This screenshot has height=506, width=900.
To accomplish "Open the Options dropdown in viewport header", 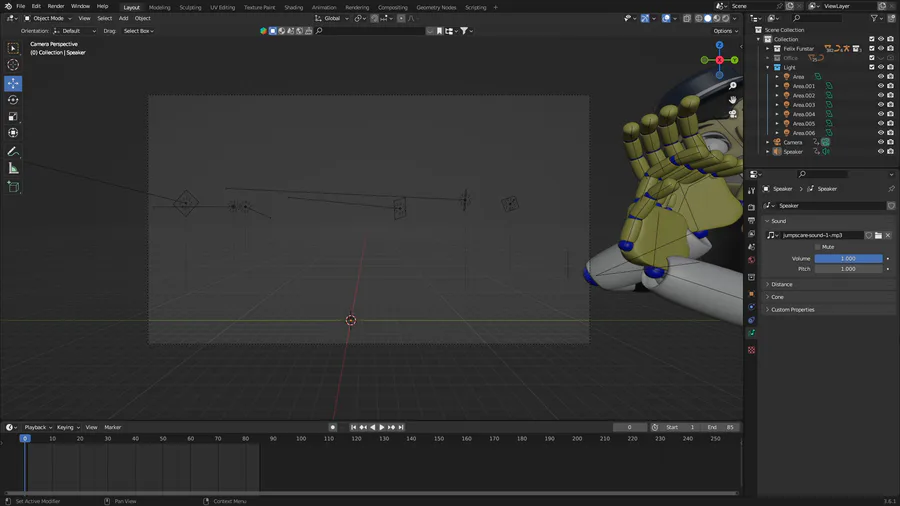I will (726, 31).
